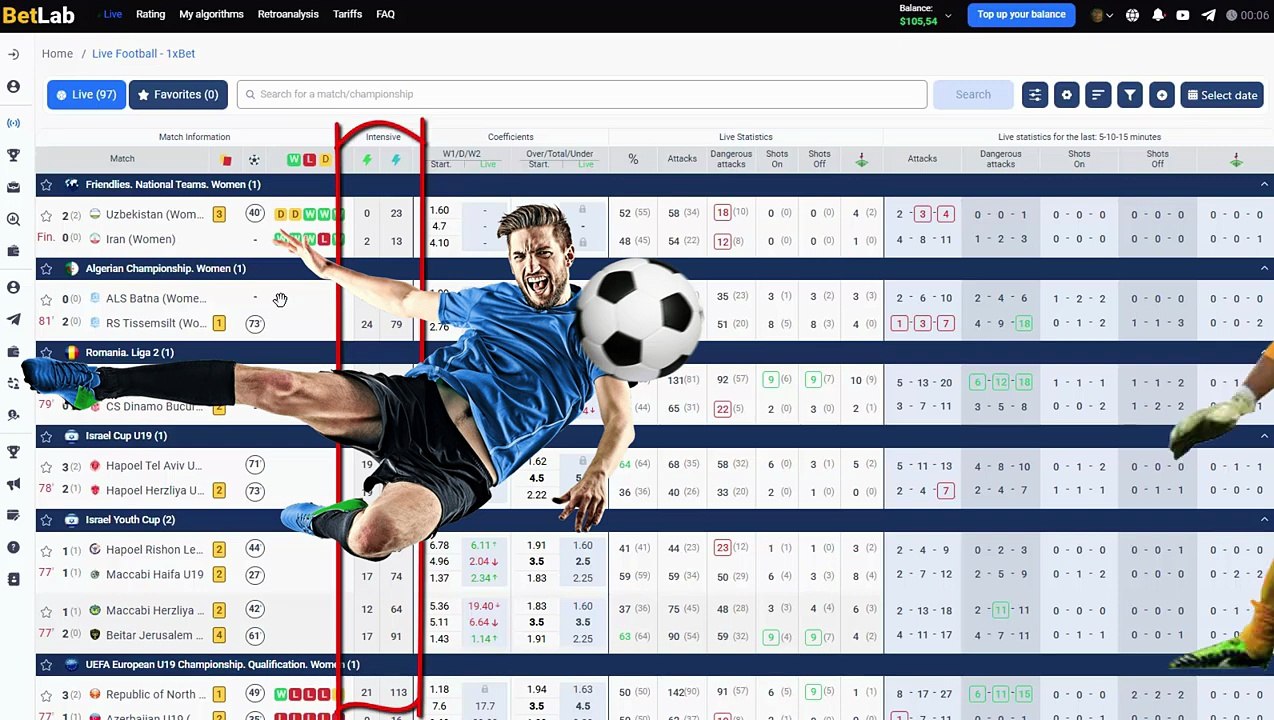The height and width of the screenshot is (720, 1274).
Task: Click blue lightning Intensive column icon
Action: coord(396,160)
